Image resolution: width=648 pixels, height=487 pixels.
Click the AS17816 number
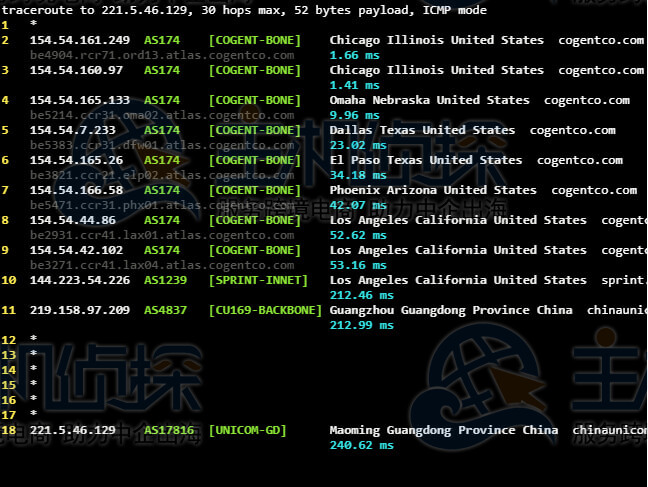click(168, 430)
